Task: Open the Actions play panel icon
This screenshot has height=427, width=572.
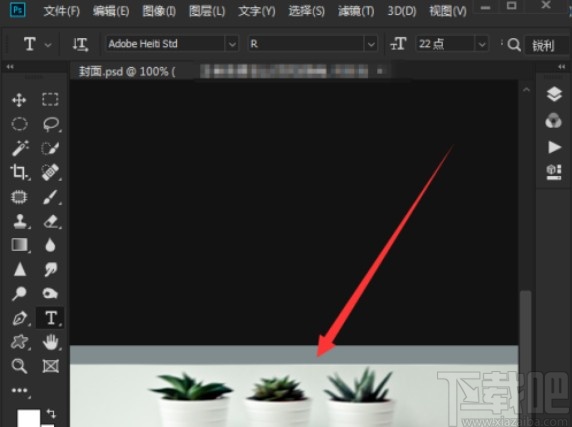Action: pos(554,147)
